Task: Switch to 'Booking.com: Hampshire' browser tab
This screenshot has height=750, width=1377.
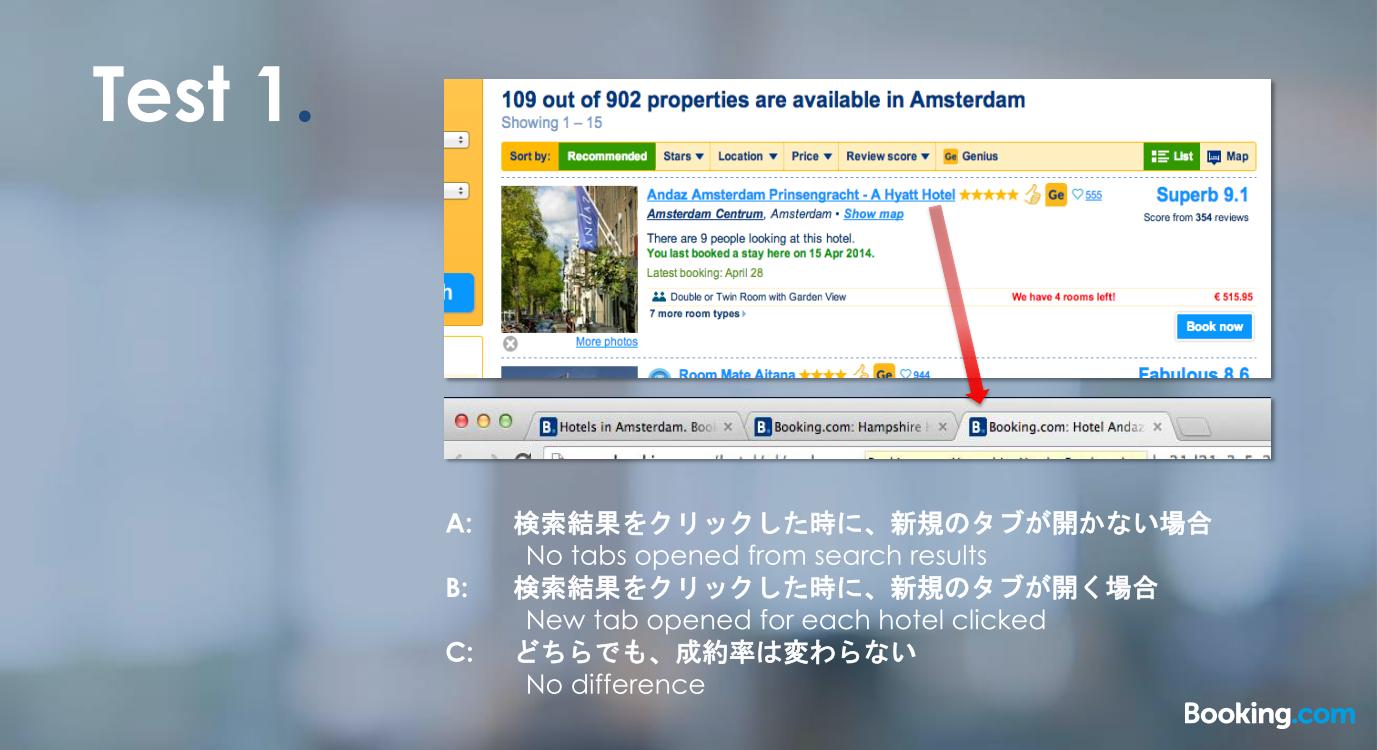Action: pos(852,427)
